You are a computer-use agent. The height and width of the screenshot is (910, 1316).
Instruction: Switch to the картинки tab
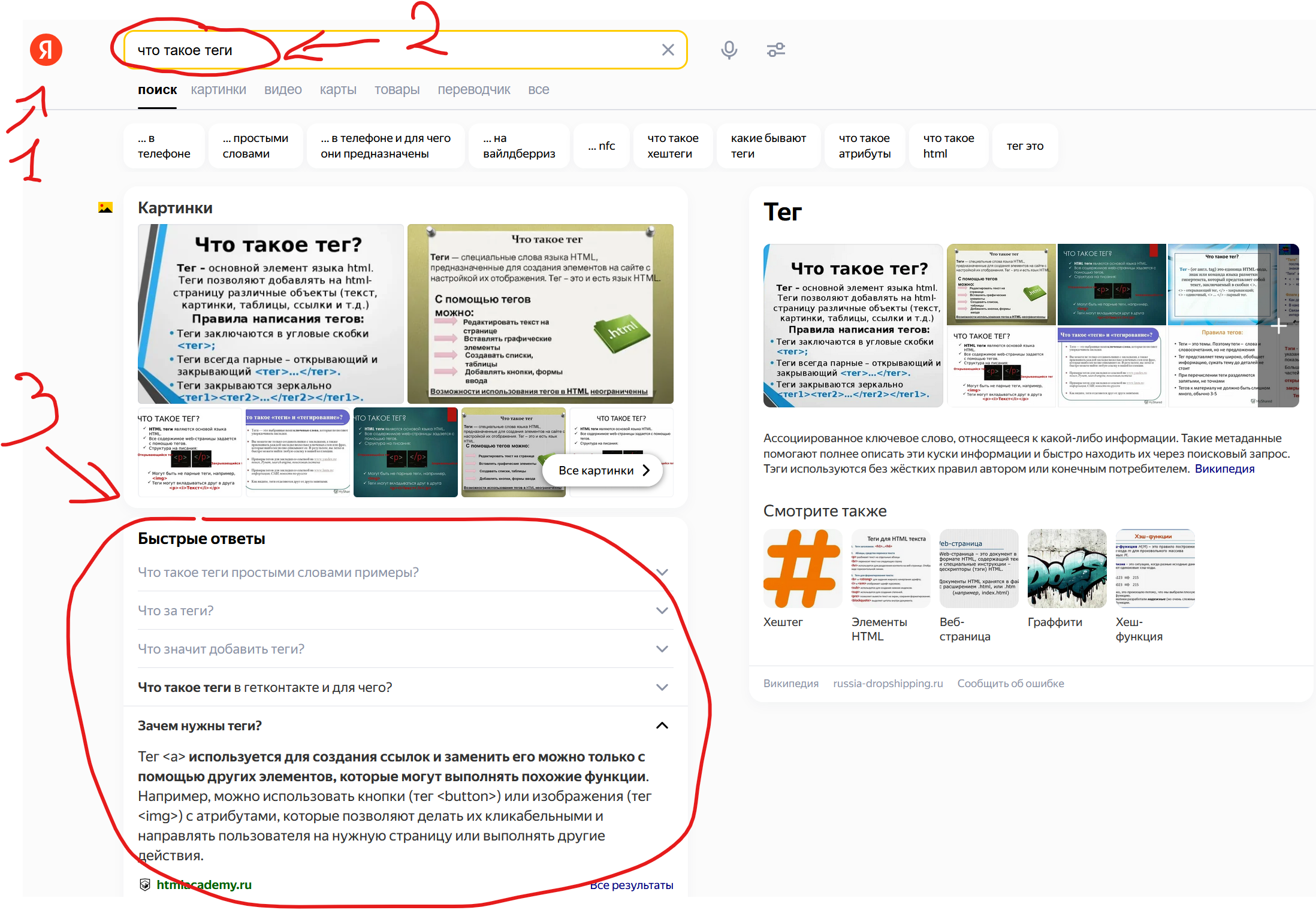pyautogui.click(x=218, y=90)
